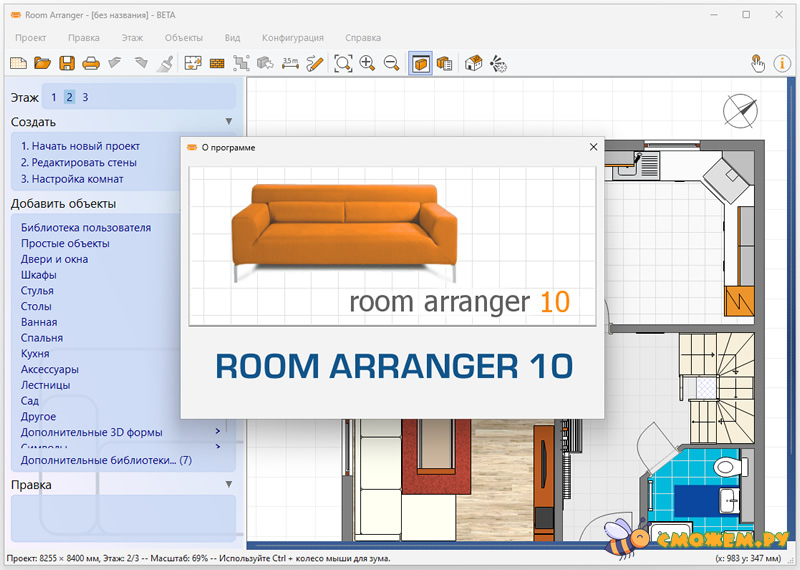Expand Дополнительные 3D формы submenu arrow
800x570 pixels.
tap(218, 432)
